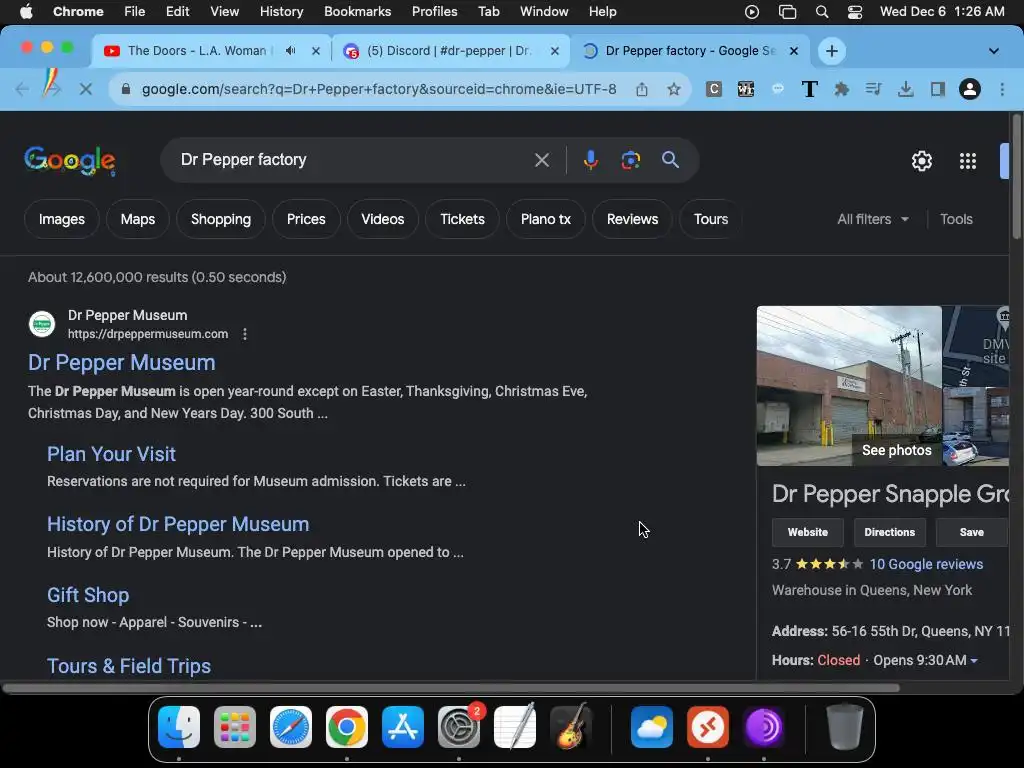Screen dimensions: 1024x768
Task: Close the Dr Pepper factory search tab
Action: pos(793,51)
